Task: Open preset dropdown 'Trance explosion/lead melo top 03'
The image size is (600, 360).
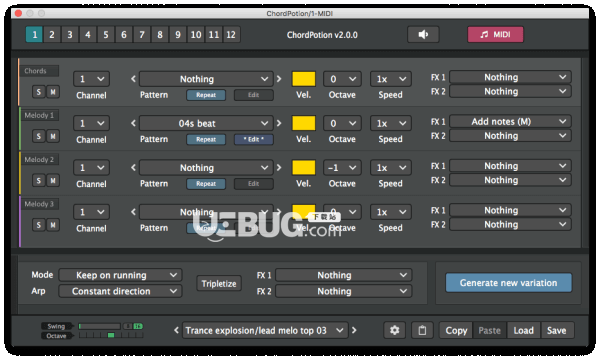Action: [265, 330]
